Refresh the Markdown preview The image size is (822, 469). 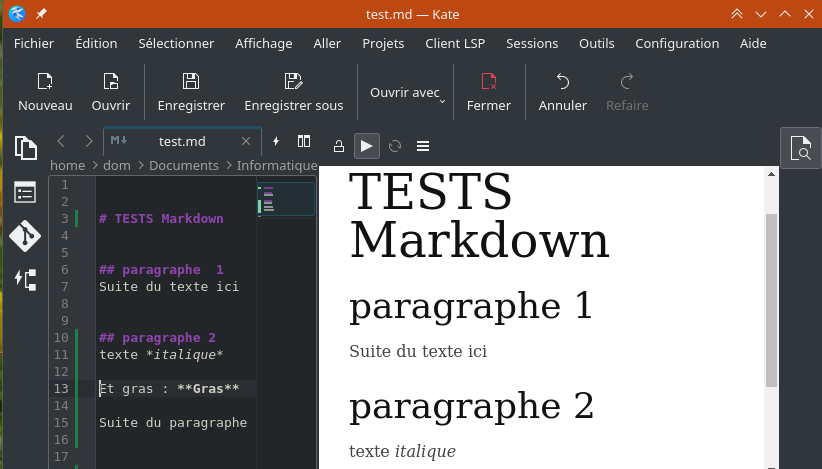coord(395,146)
